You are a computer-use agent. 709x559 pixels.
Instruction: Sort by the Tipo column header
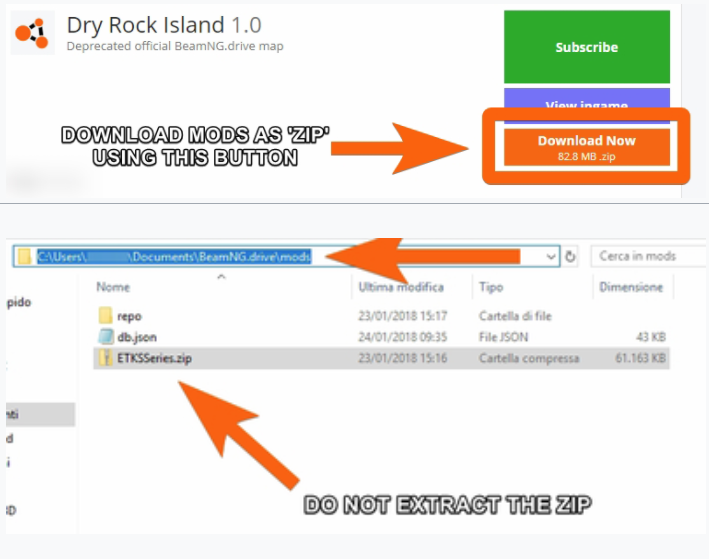491,287
